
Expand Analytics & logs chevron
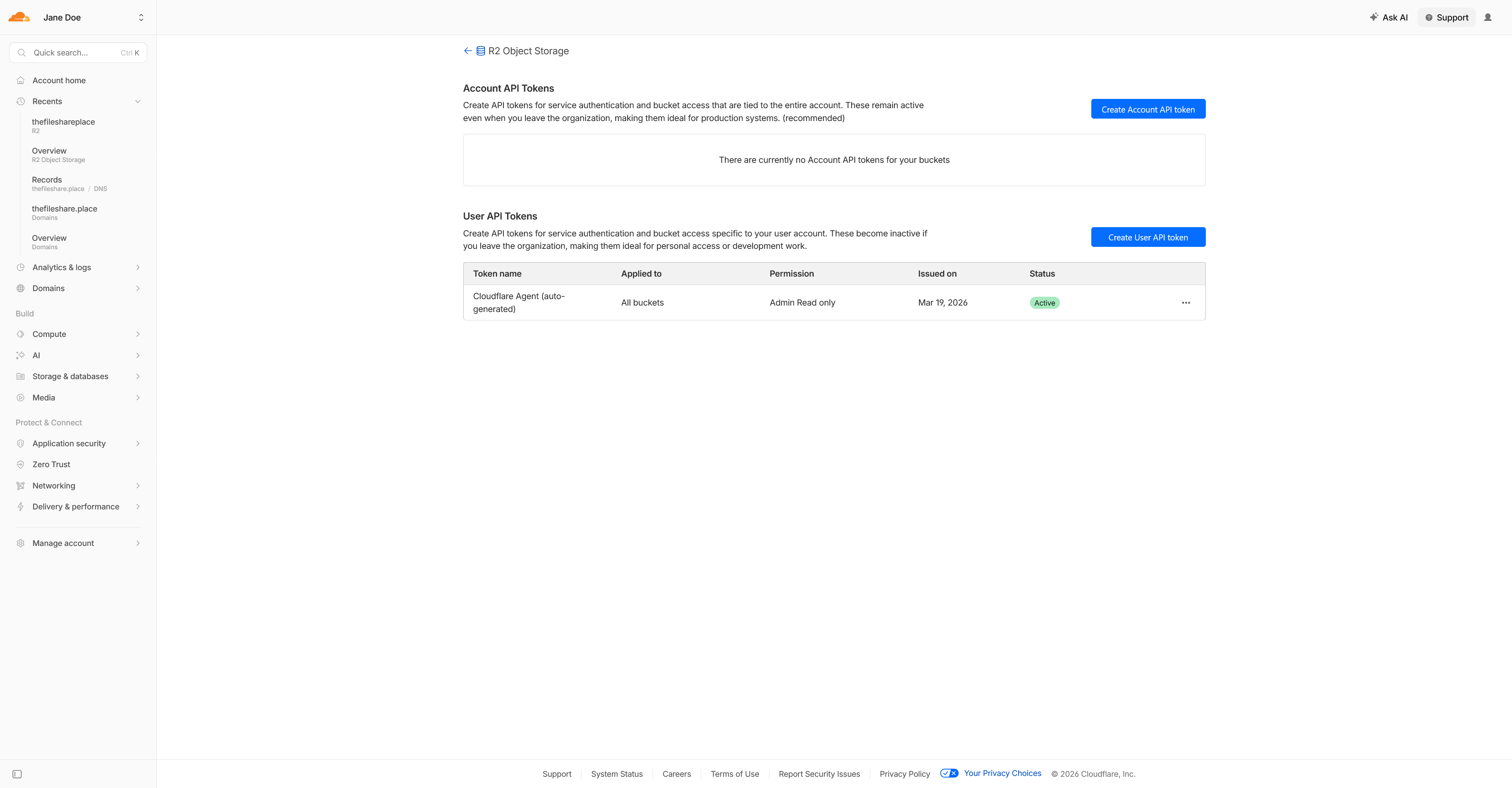pyautogui.click(x=138, y=267)
